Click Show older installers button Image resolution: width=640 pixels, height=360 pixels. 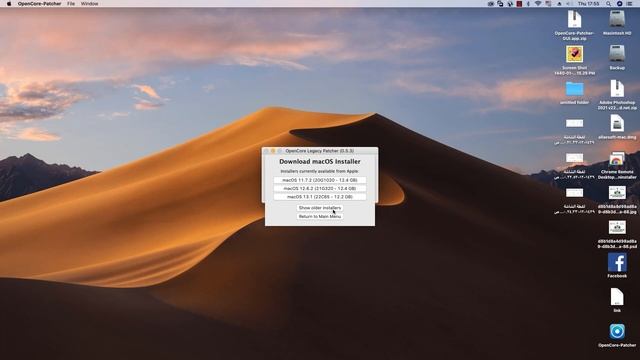pos(320,208)
